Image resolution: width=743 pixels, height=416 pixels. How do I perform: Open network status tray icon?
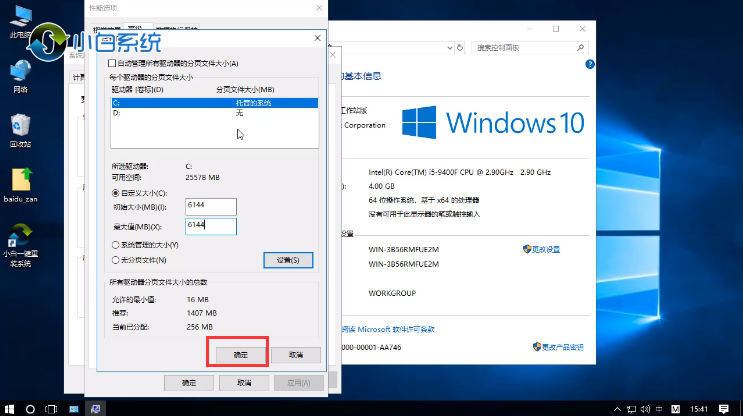(631, 409)
